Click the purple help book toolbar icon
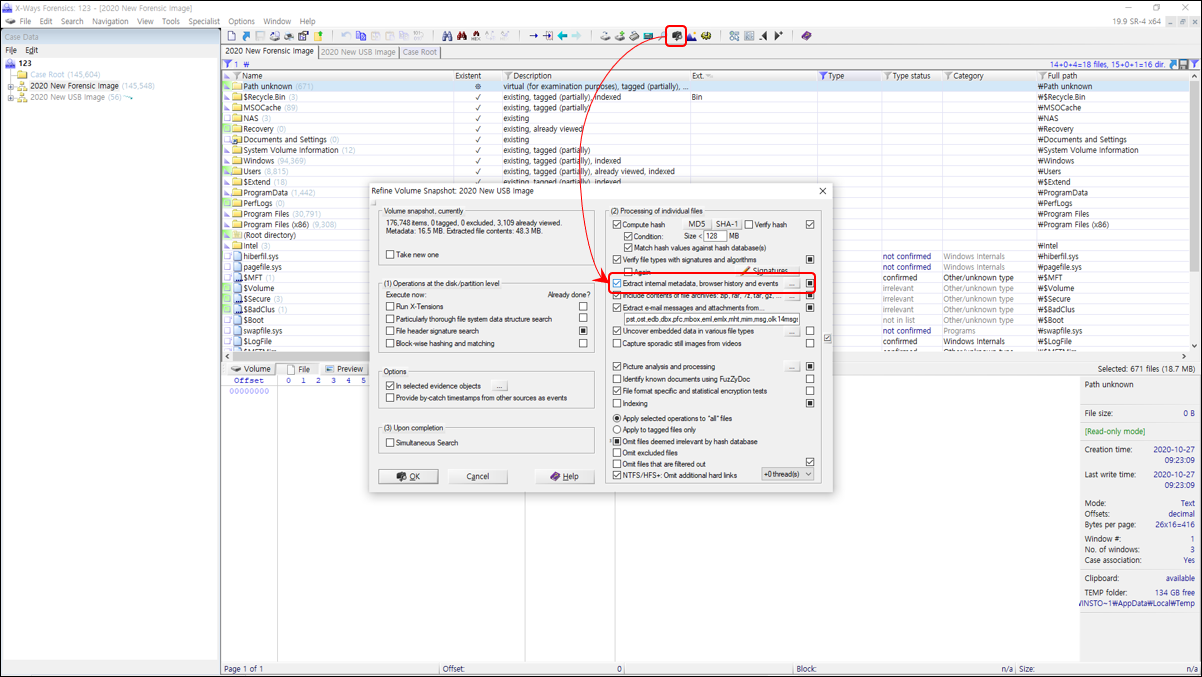This screenshot has width=1202, height=677. [x=806, y=36]
